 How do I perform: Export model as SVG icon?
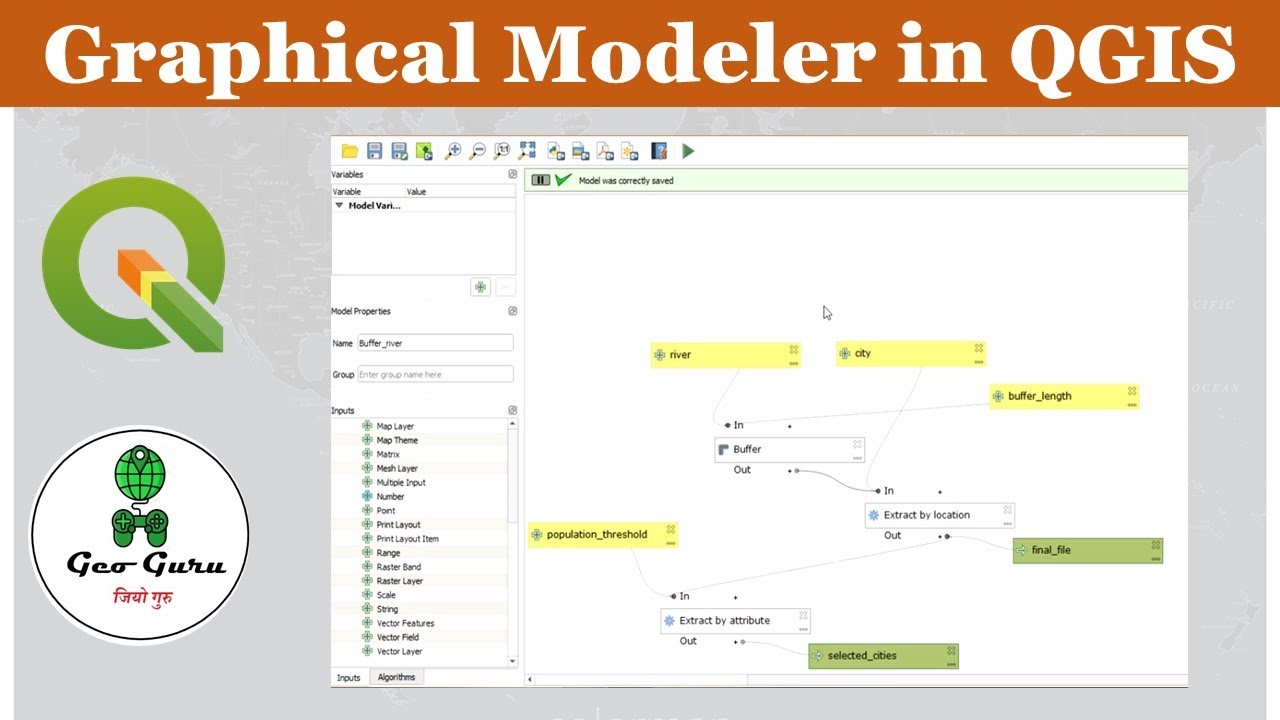[x=630, y=151]
